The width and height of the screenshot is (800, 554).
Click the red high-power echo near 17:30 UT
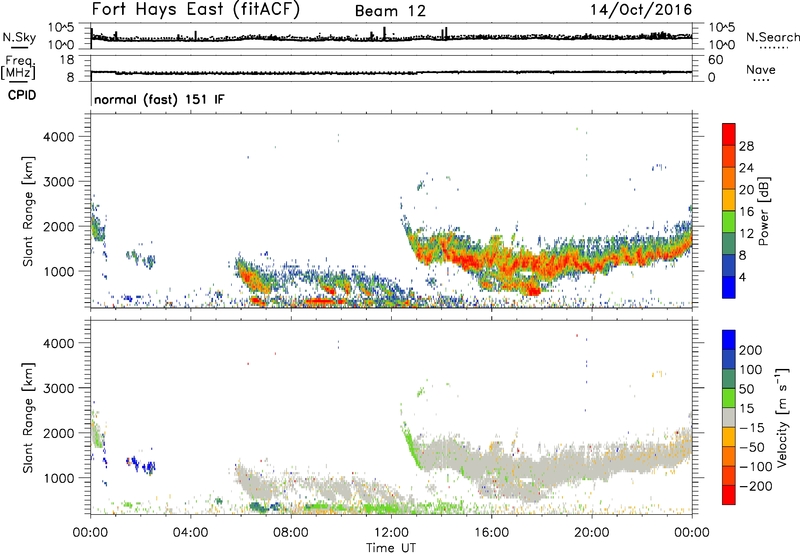[533, 291]
